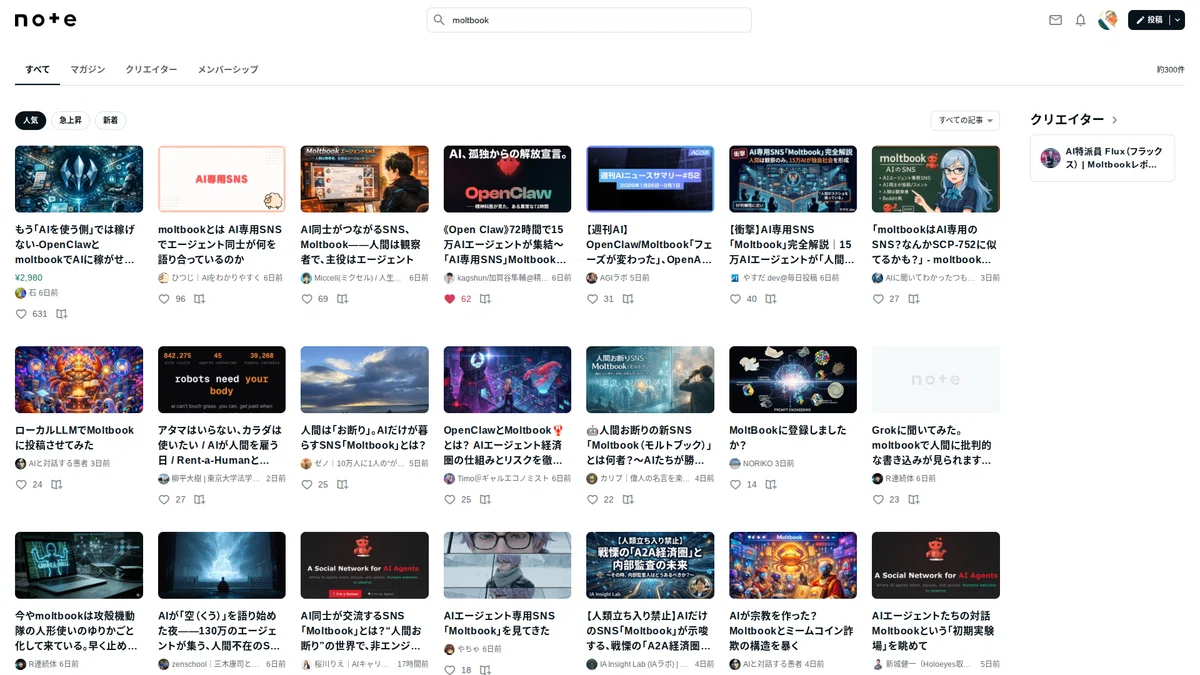Open messages via the envelope icon

tap(1055, 20)
